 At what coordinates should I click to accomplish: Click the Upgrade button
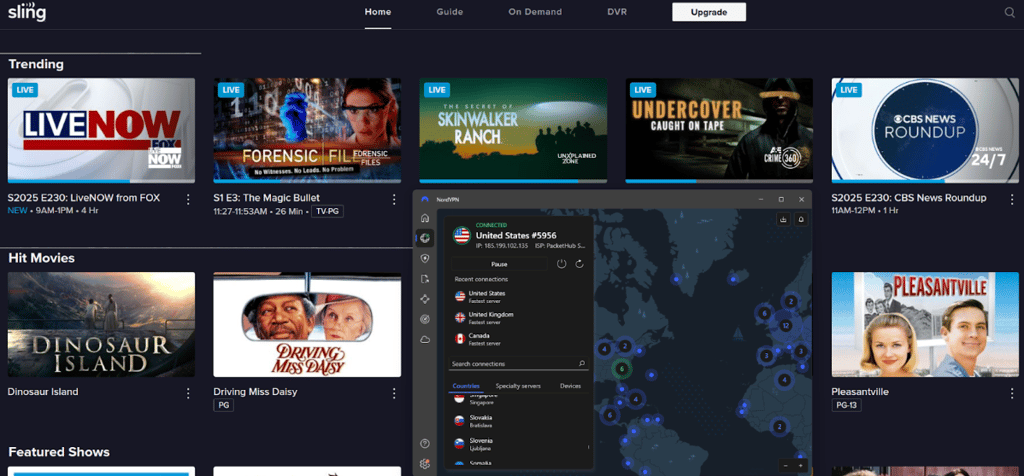pyautogui.click(x=709, y=12)
